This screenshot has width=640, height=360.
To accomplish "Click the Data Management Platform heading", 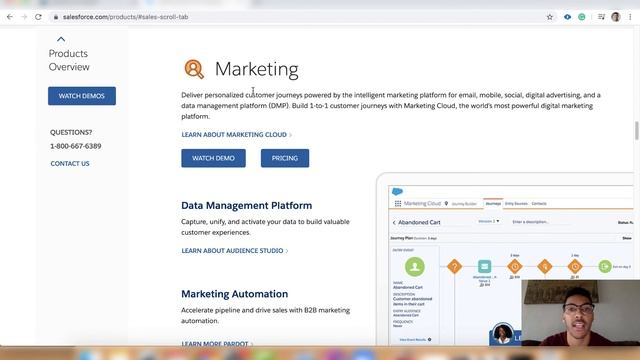I will 247,205.
